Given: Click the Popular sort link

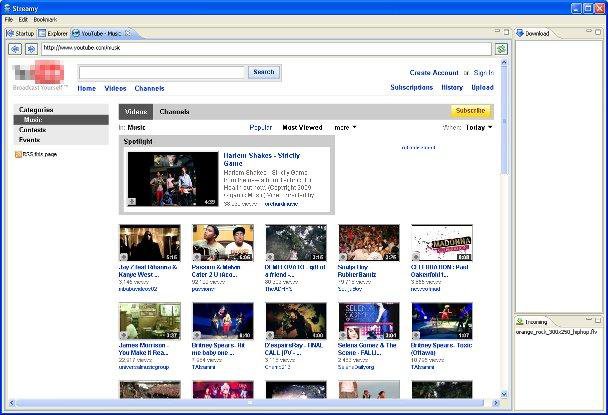Looking at the screenshot, I should click(261, 128).
